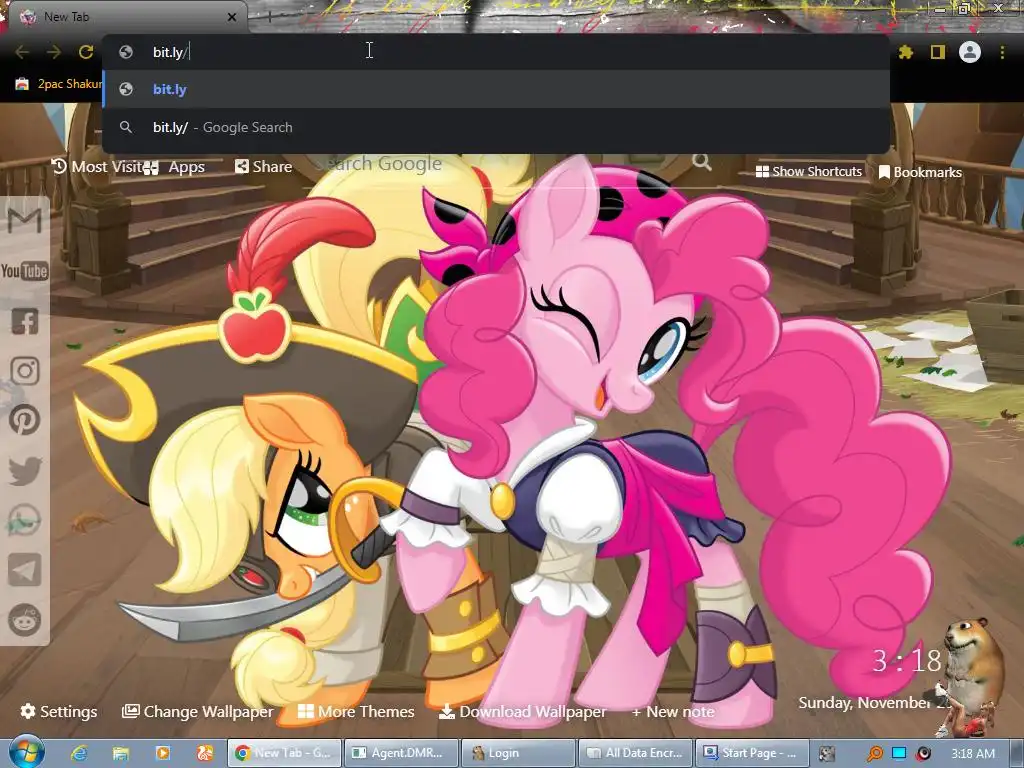
Task: Switch to the Agent.DMR taskbar window
Action: [x=401, y=753]
